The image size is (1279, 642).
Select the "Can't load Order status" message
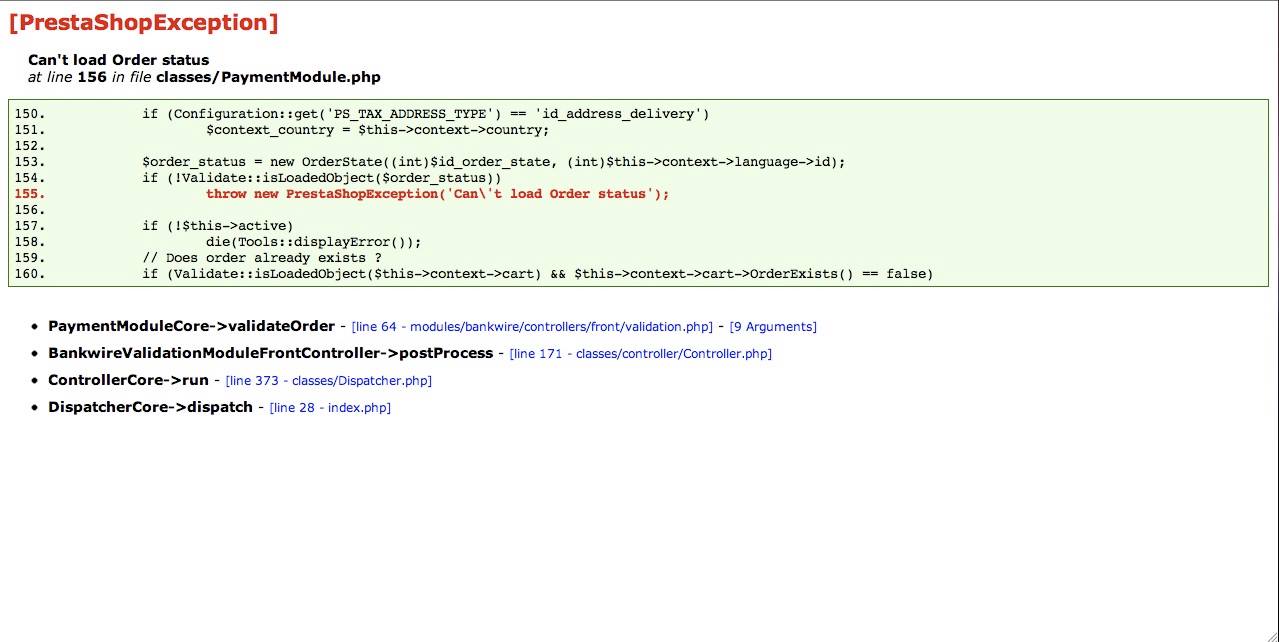pyautogui.click(x=118, y=60)
